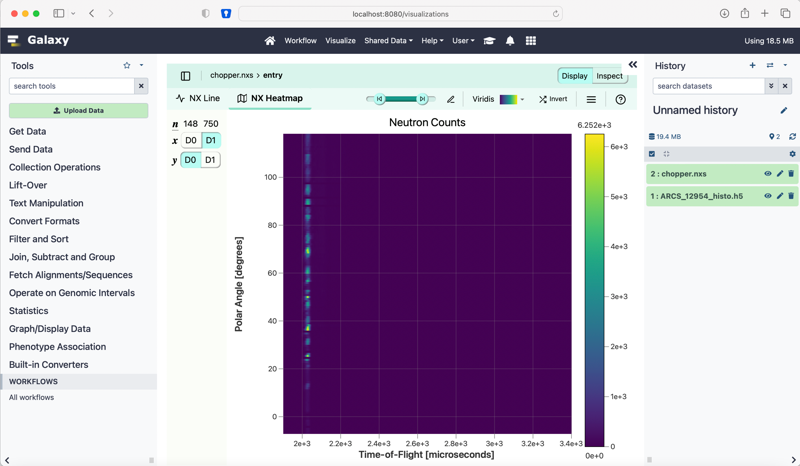
Task: Open the notifications bell icon
Action: tap(510, 41)
